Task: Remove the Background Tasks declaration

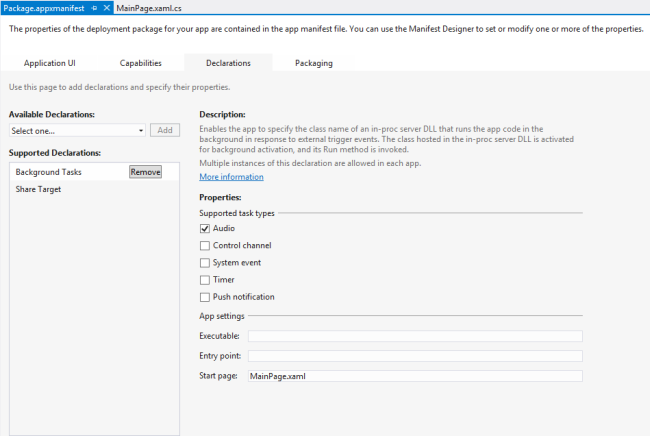Action: pyautogui.click(x=145, y=172)
